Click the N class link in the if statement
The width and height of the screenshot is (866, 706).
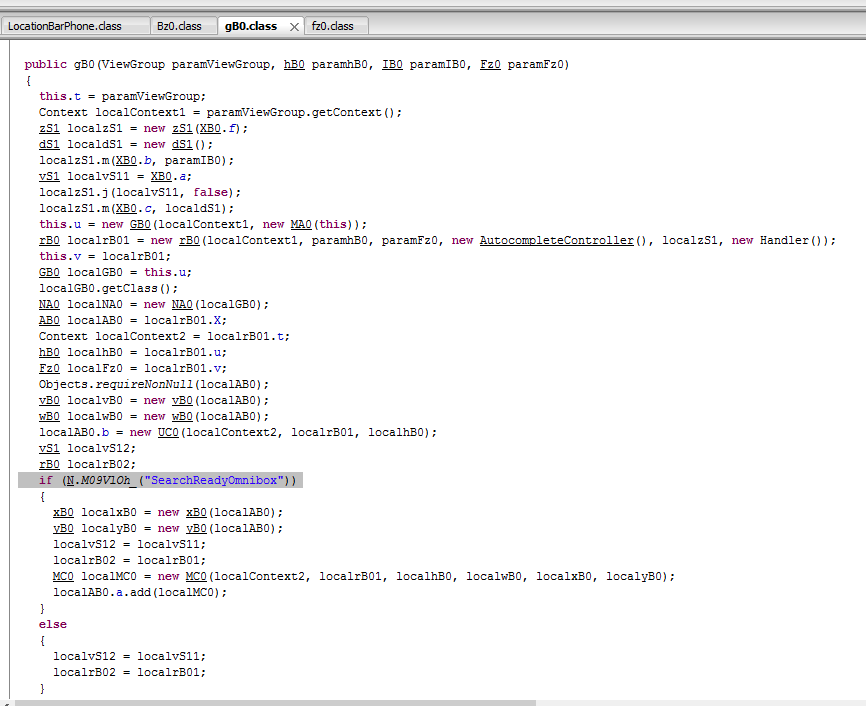(70, 481)
